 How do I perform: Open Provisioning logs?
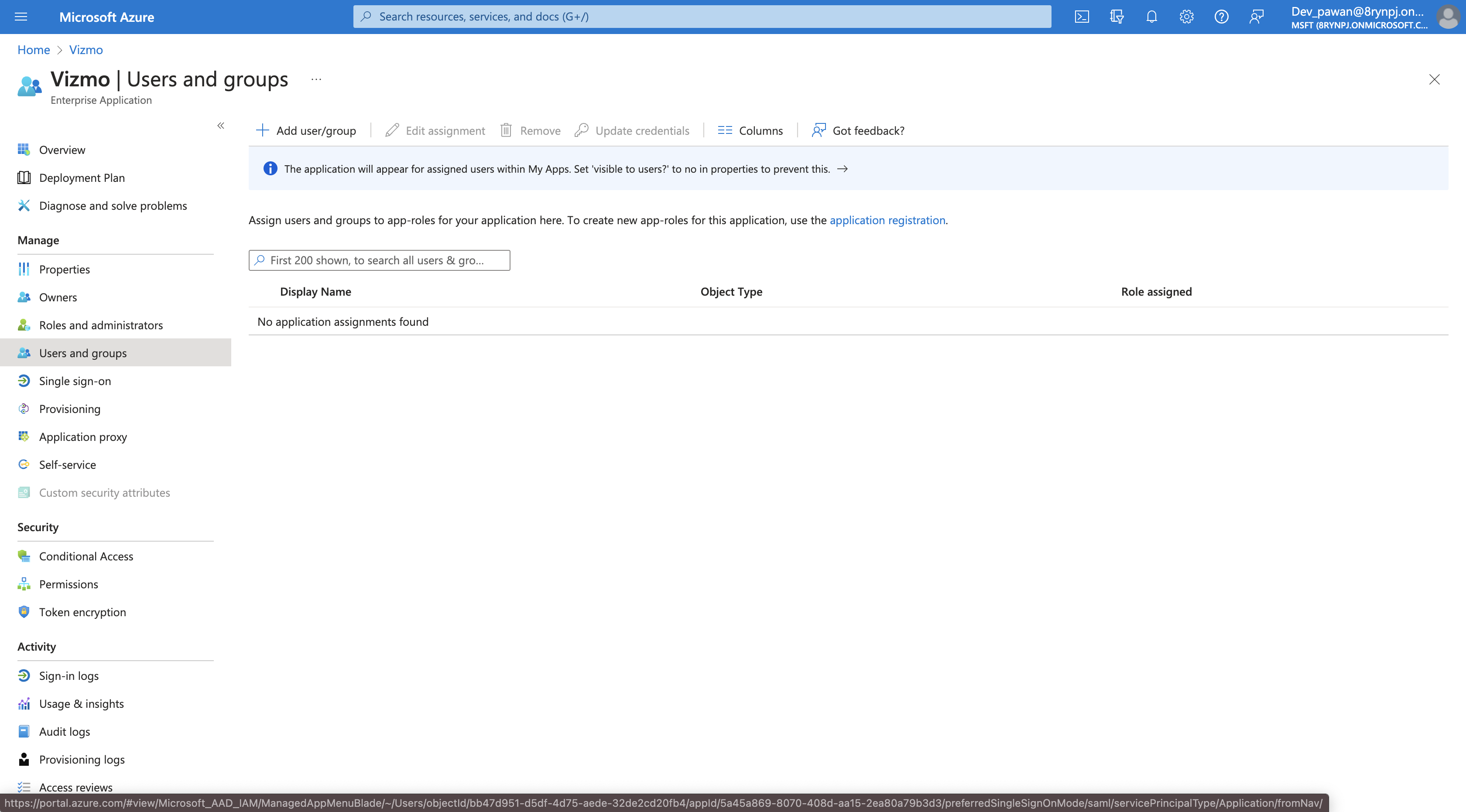click(x=116, y=759)
